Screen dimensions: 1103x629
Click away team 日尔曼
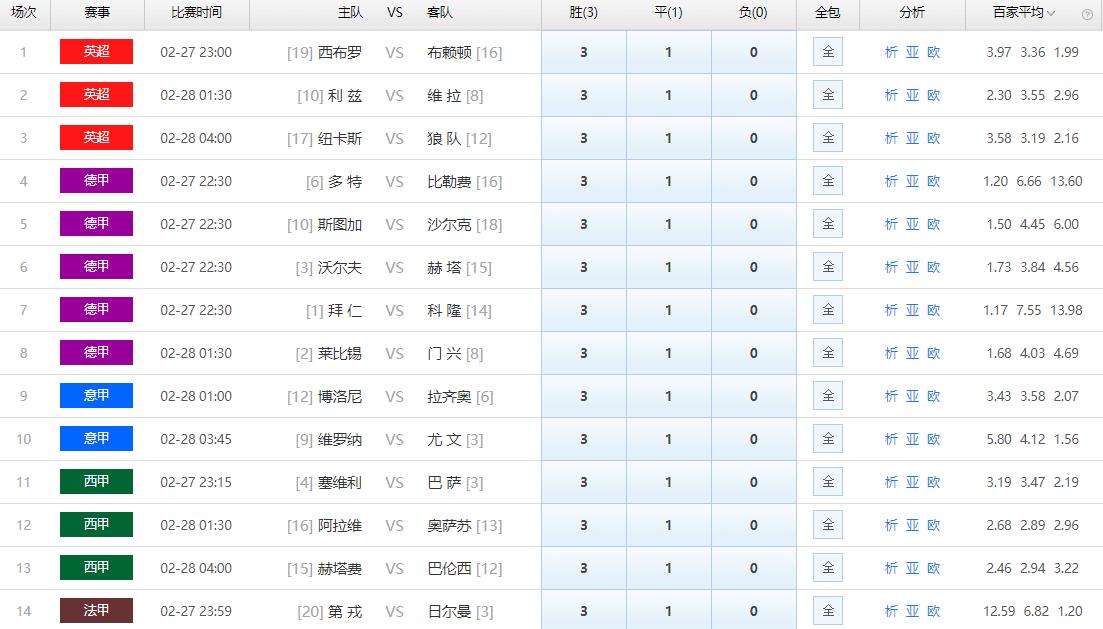450,611
